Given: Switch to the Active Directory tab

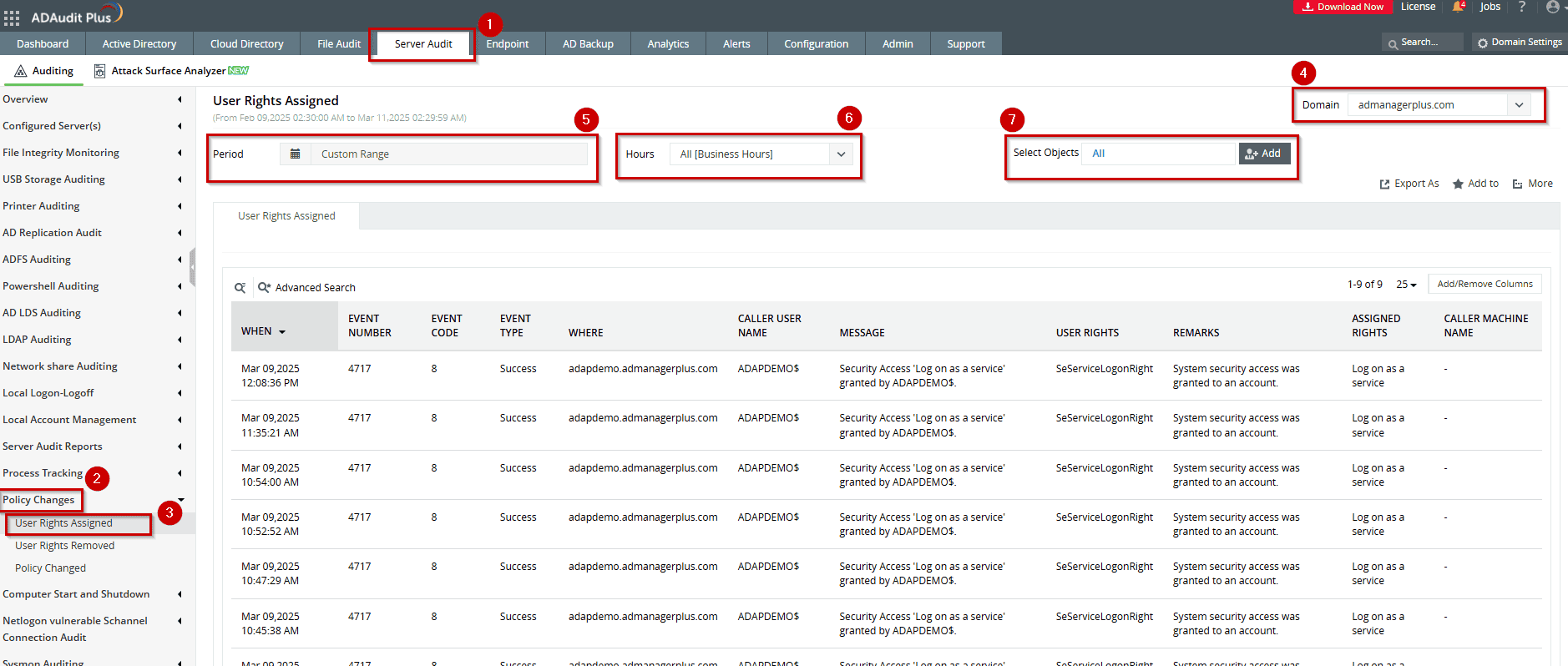Looking at the screenshot, I should click(x=139, y=44).
